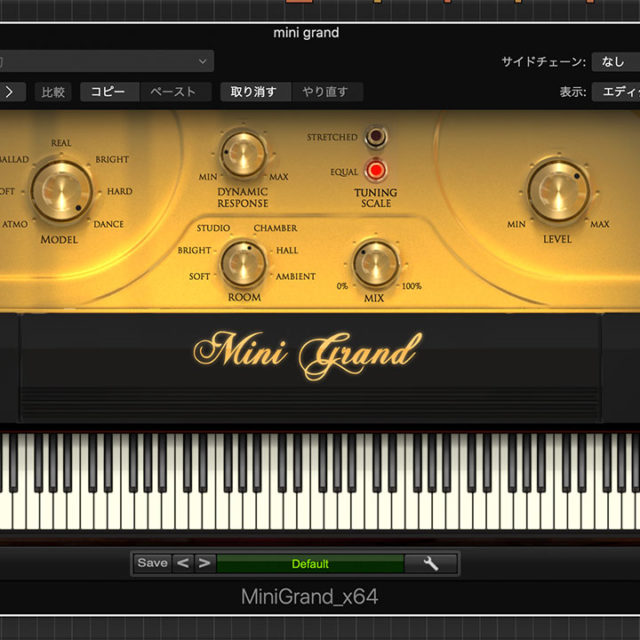The width and height of the screenshot is (640, 640).
Task: Click the Mini Grand logo
Action: coord(308,354)
